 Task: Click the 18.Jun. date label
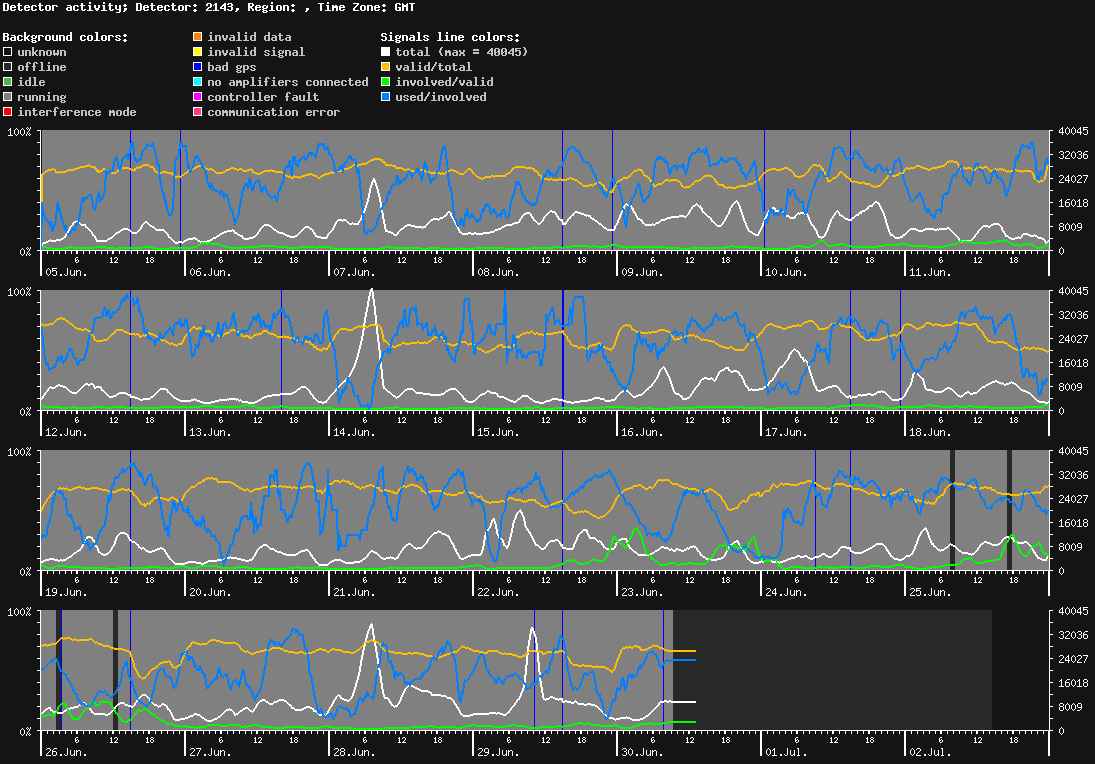[930, 432]
